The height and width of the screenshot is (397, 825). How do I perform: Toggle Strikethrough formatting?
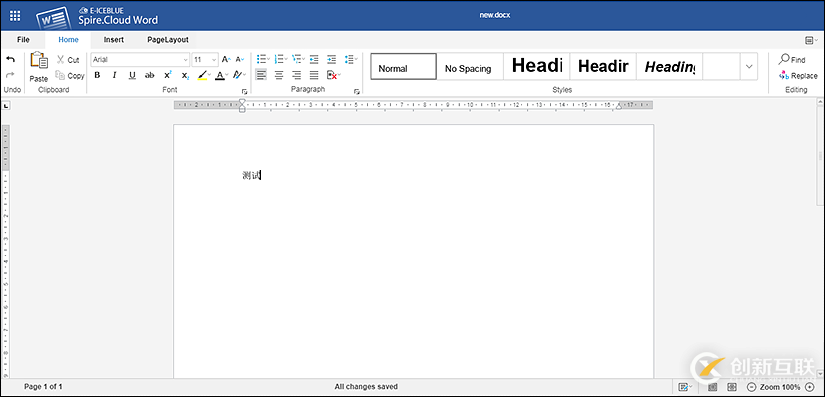point(149,75)
